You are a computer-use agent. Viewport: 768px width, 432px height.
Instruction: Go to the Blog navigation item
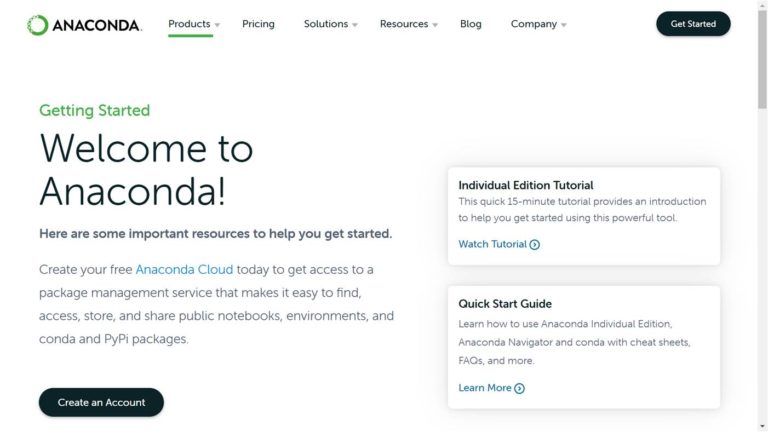click(471, 24)
